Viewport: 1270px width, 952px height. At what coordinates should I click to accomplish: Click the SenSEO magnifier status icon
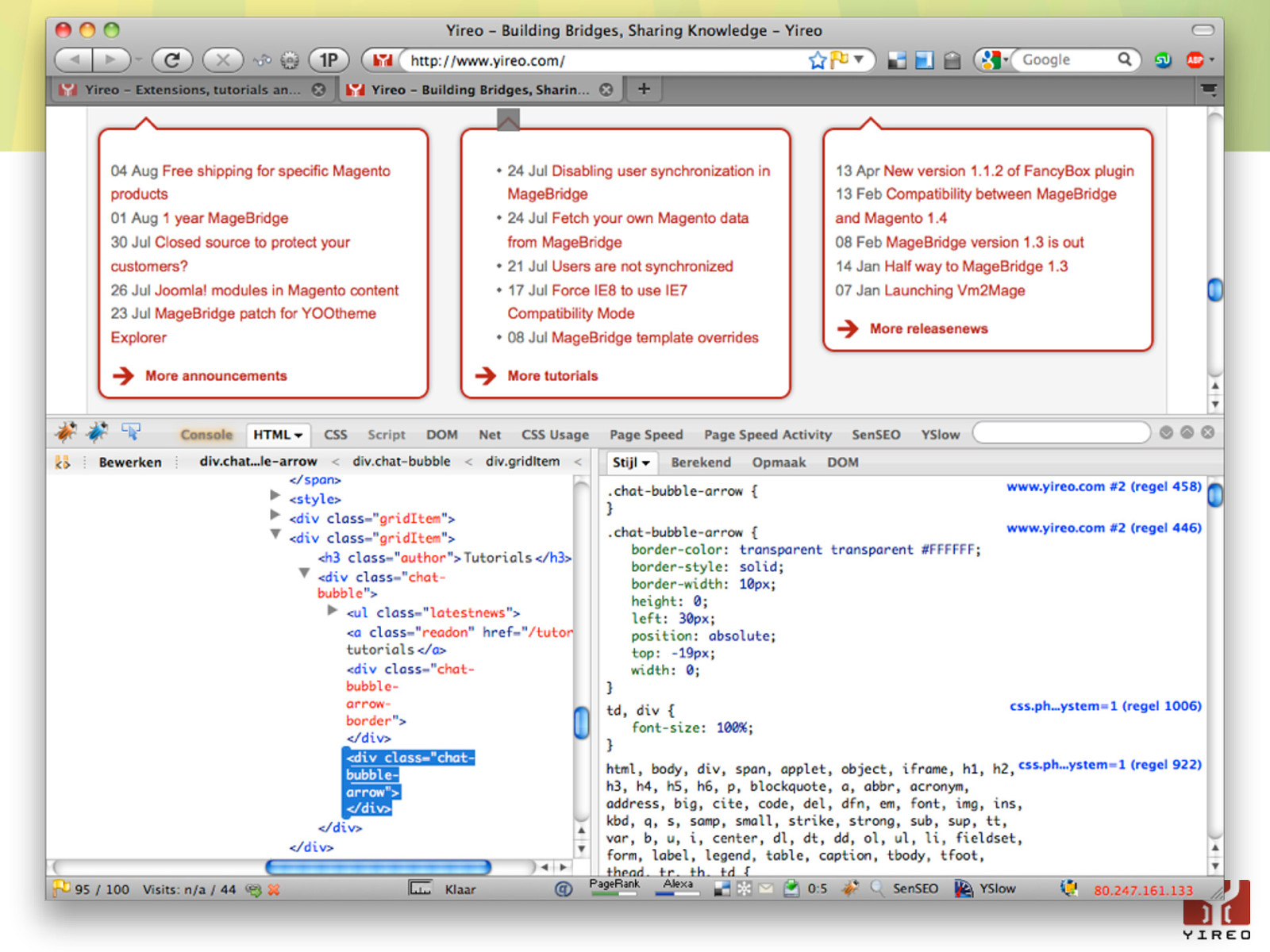click(x=877, y=889)
